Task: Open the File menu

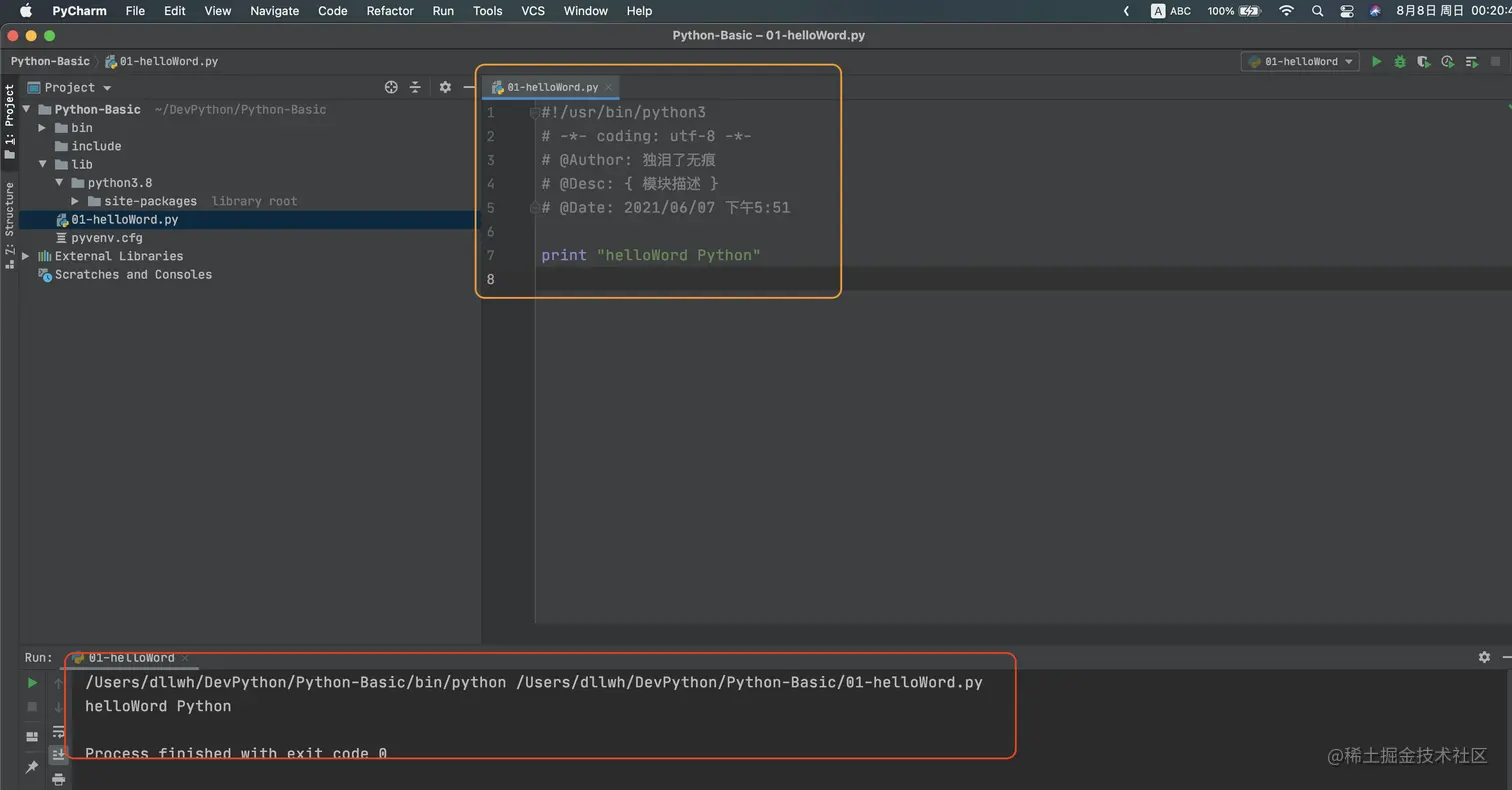Action: (x=135, y=11)
